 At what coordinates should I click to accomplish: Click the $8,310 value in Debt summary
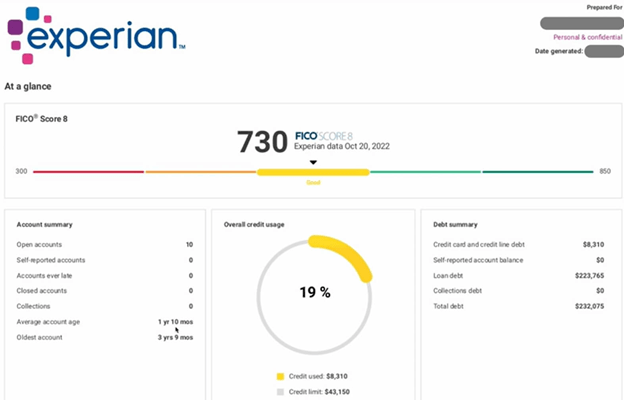pos(593,244)
